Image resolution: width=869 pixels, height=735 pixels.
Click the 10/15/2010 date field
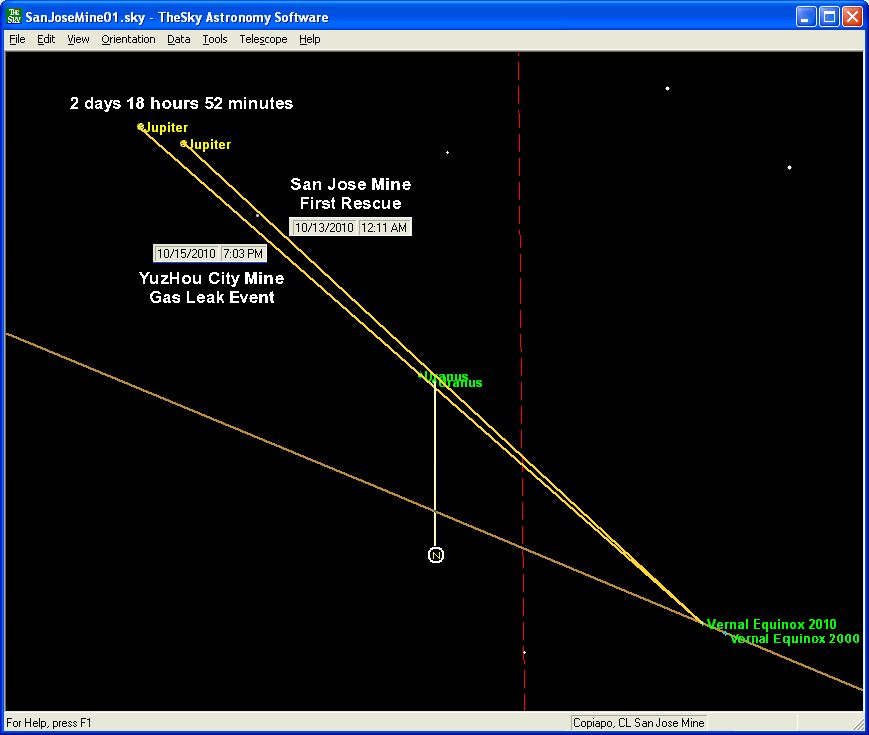(186, 254)
